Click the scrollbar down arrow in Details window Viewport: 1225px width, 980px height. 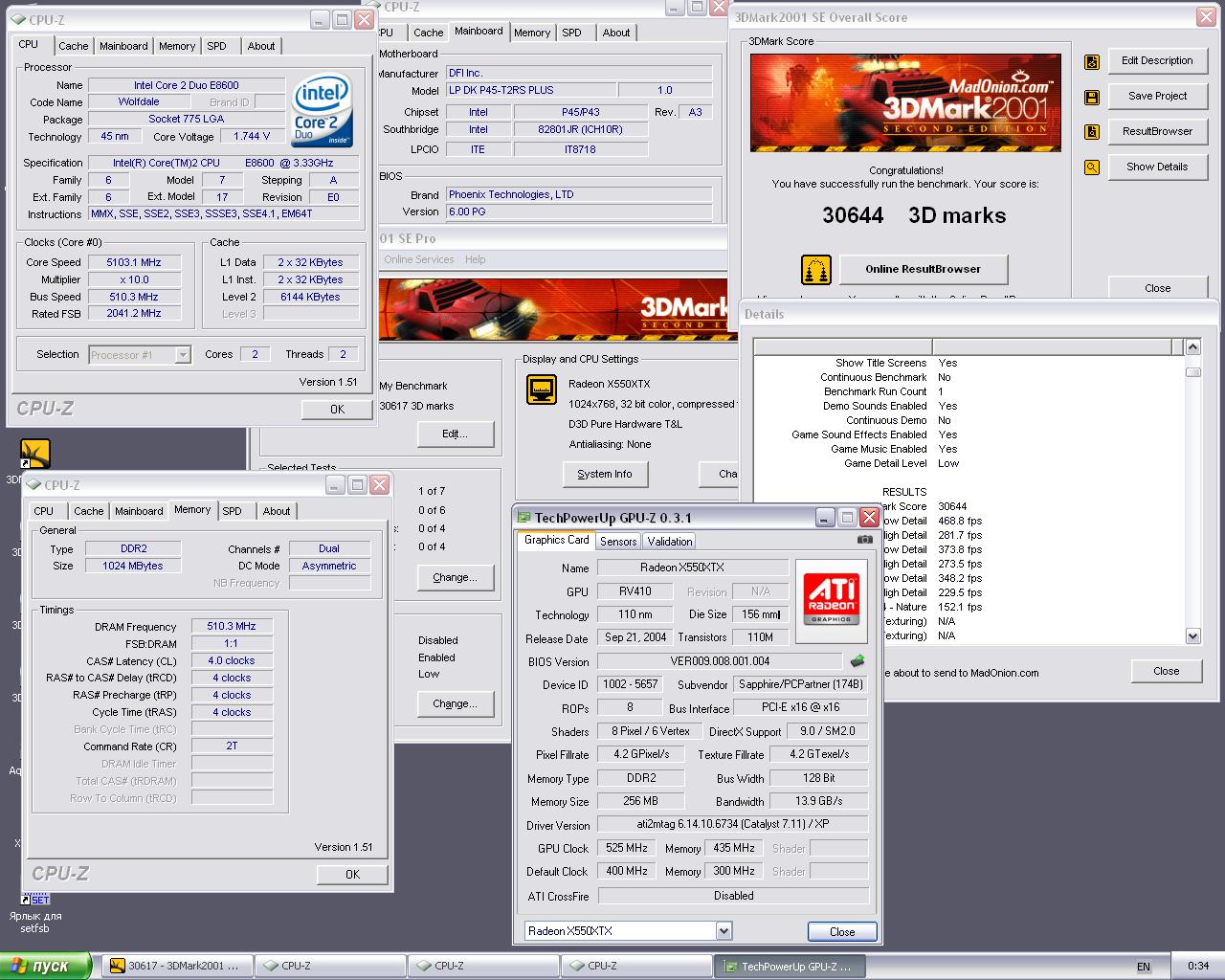coord(1192,635)
